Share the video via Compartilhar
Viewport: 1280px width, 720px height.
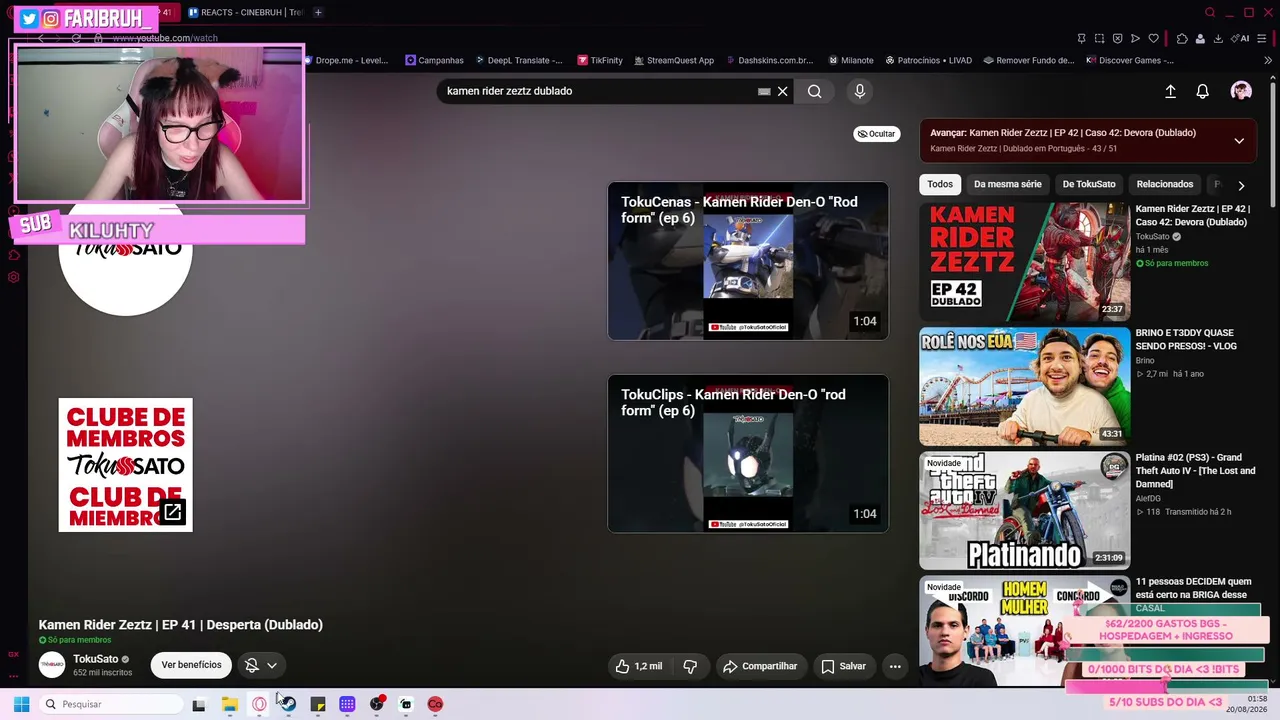[x=760, y=666]
